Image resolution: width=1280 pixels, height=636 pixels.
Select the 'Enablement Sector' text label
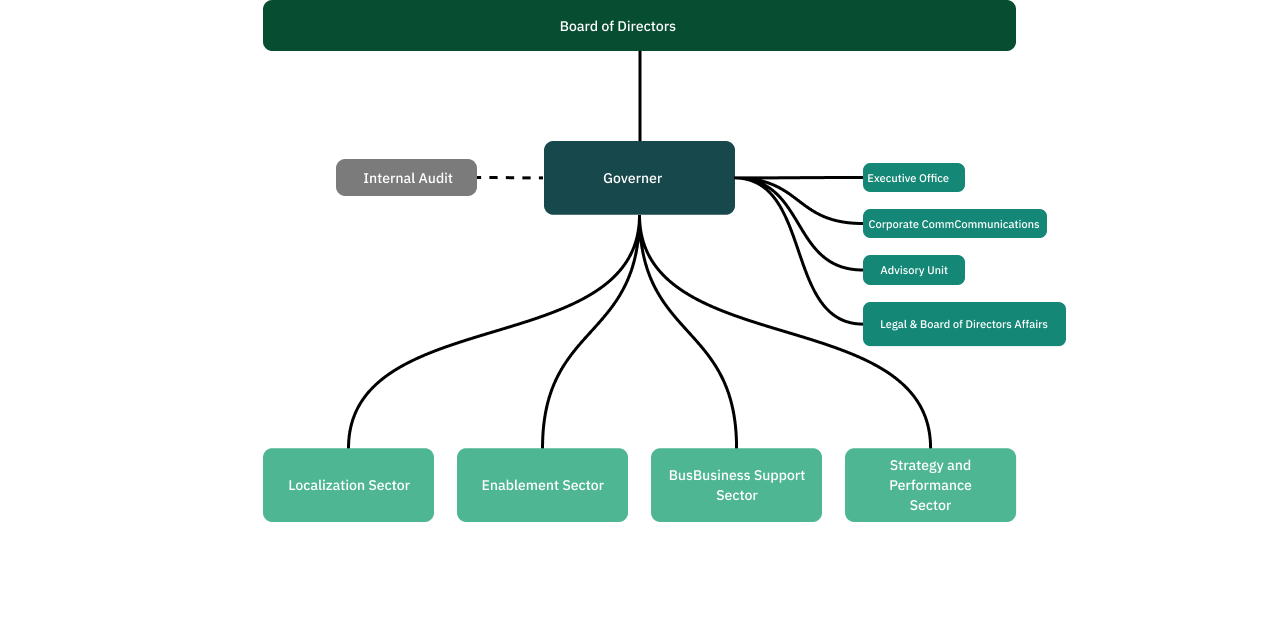click(543, 485)
